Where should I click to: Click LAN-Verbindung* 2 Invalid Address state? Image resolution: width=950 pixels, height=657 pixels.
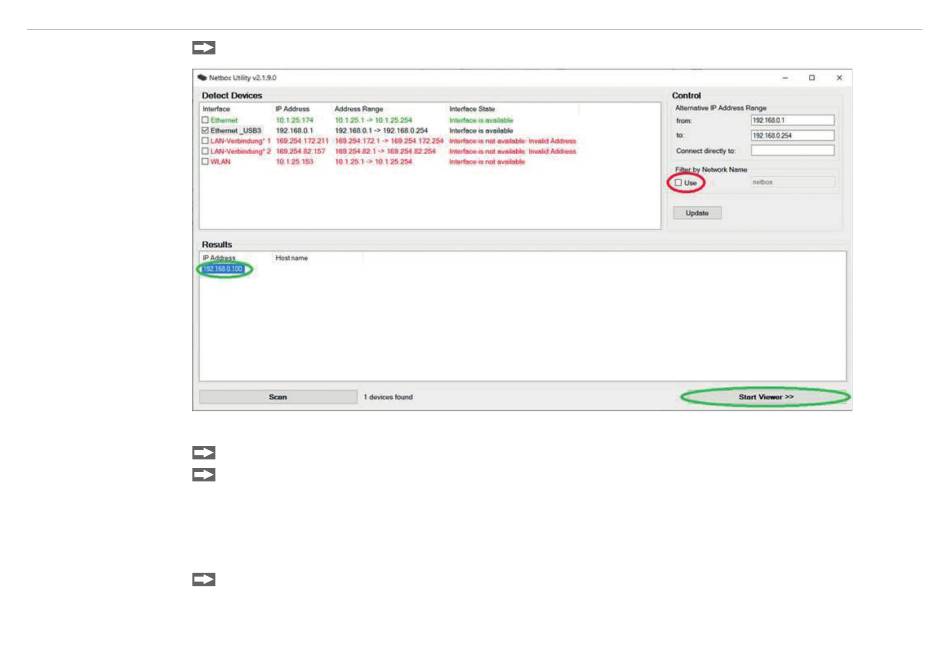point(513,151)
